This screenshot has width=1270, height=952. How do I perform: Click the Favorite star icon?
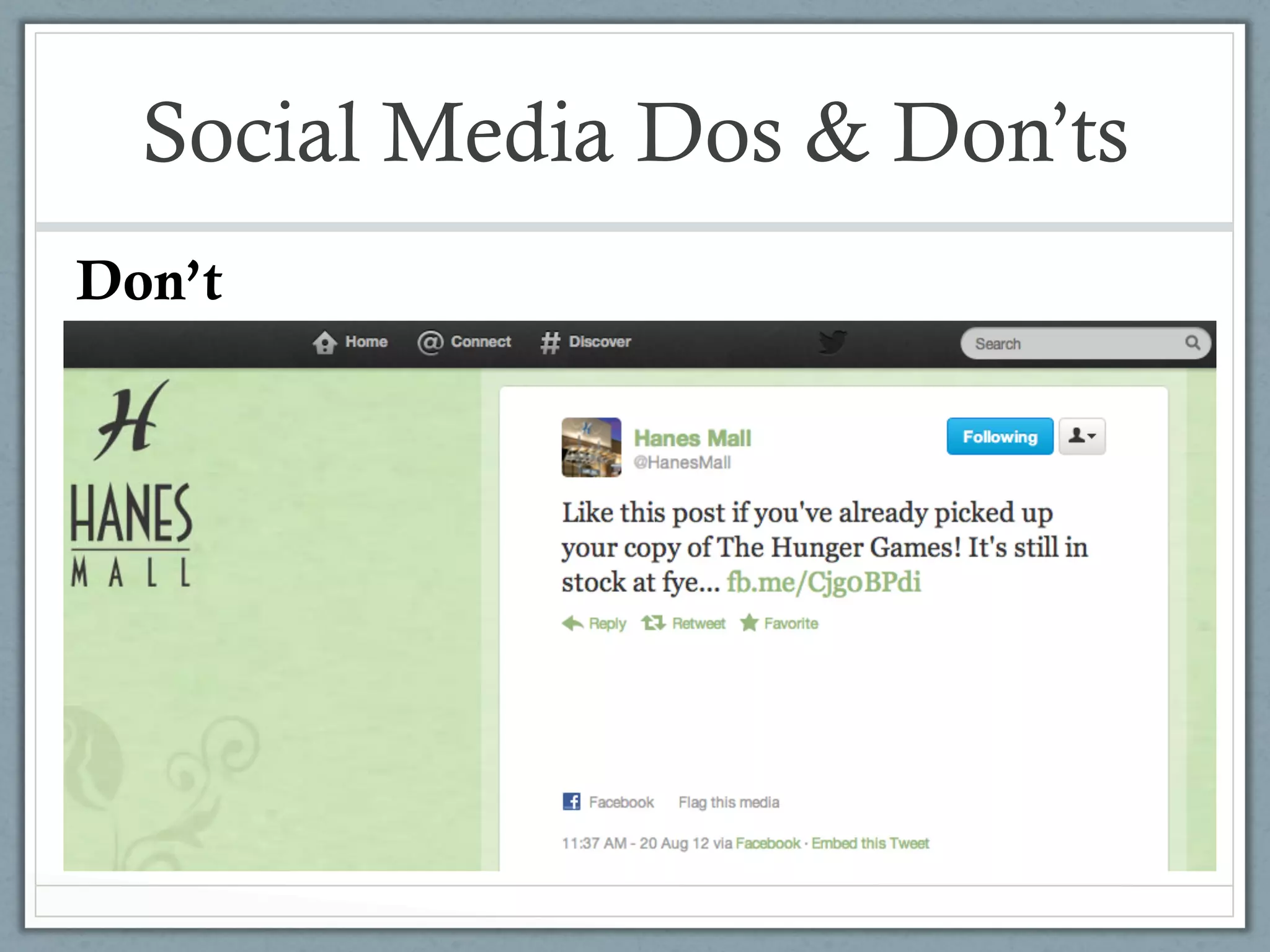749,623
